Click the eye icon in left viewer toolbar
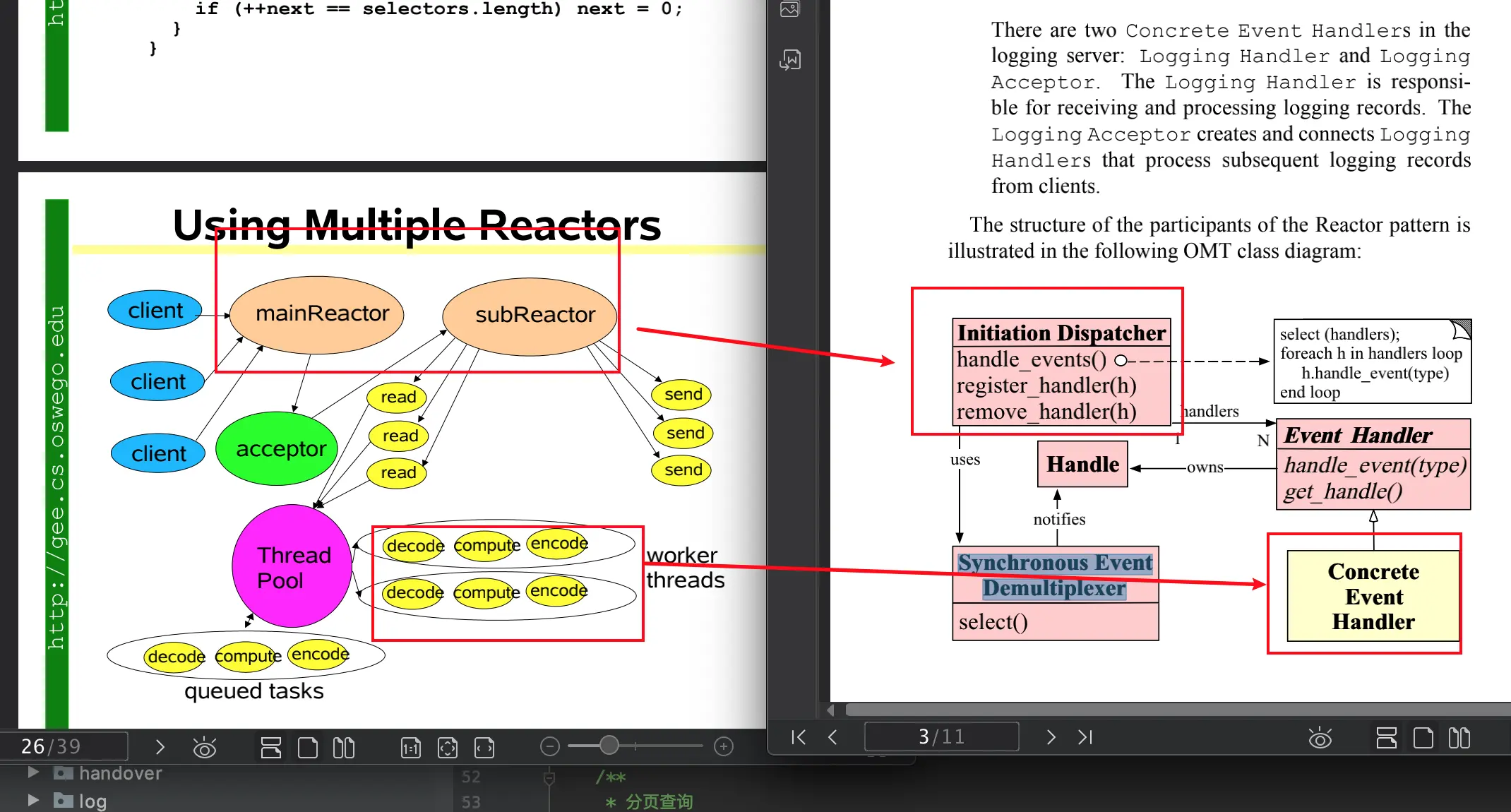The image size is (1511, 812). pos(205,747)
